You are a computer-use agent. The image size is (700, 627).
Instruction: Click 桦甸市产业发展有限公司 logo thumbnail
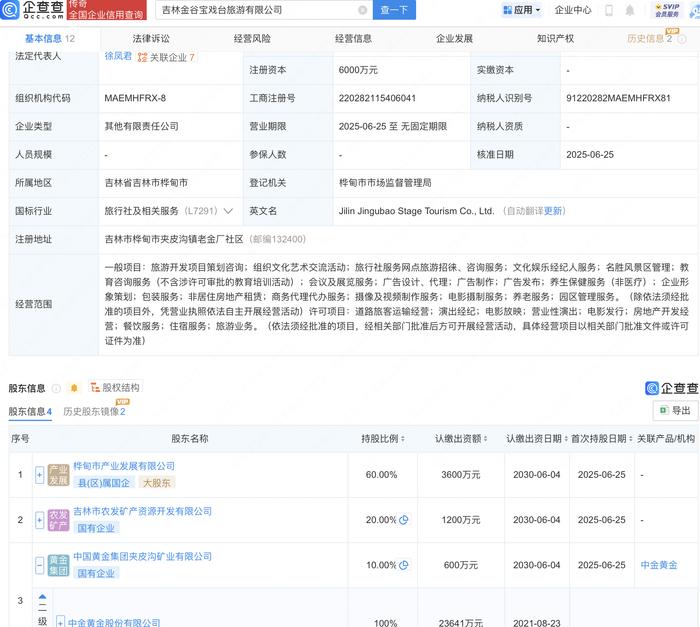tap(58, 475)
